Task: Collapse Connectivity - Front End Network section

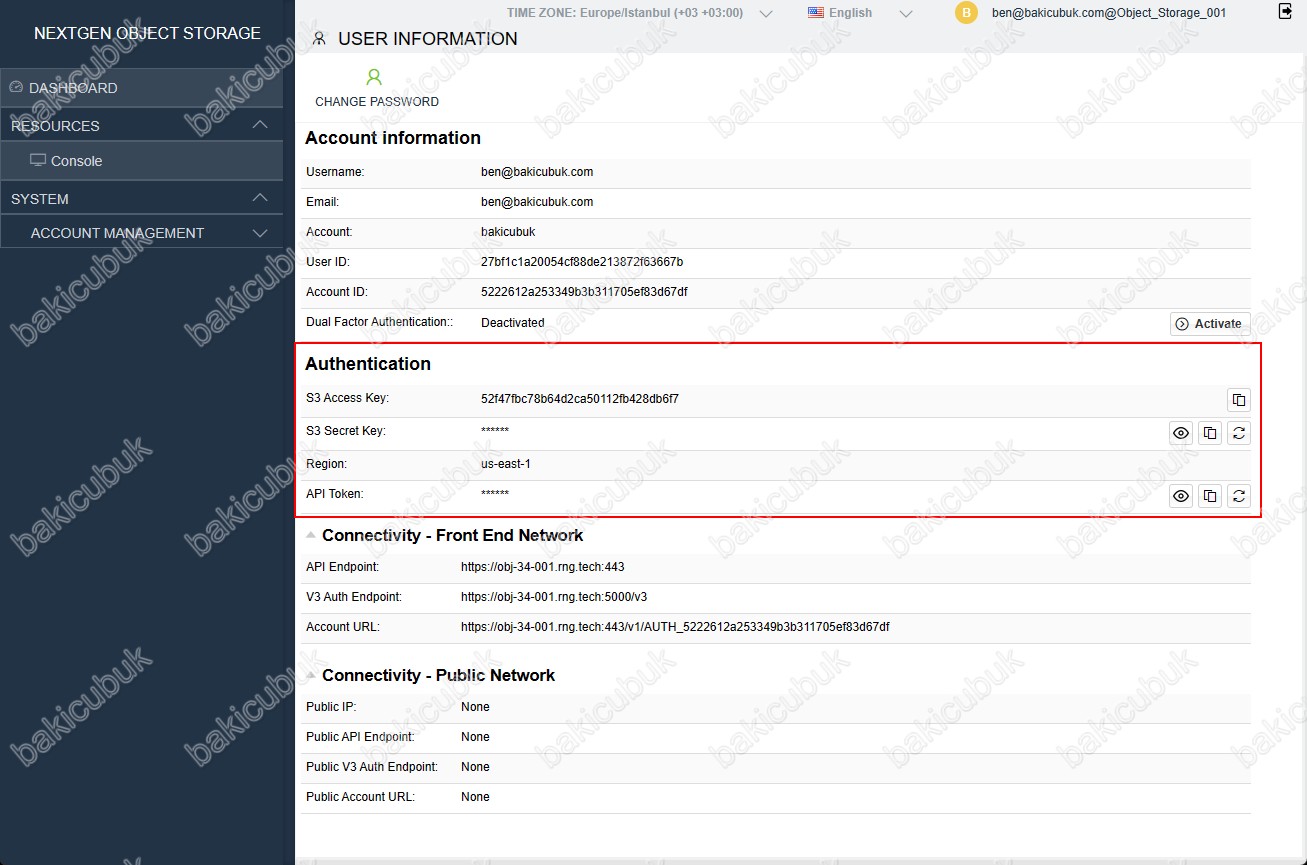Action: tap(311, 535)
